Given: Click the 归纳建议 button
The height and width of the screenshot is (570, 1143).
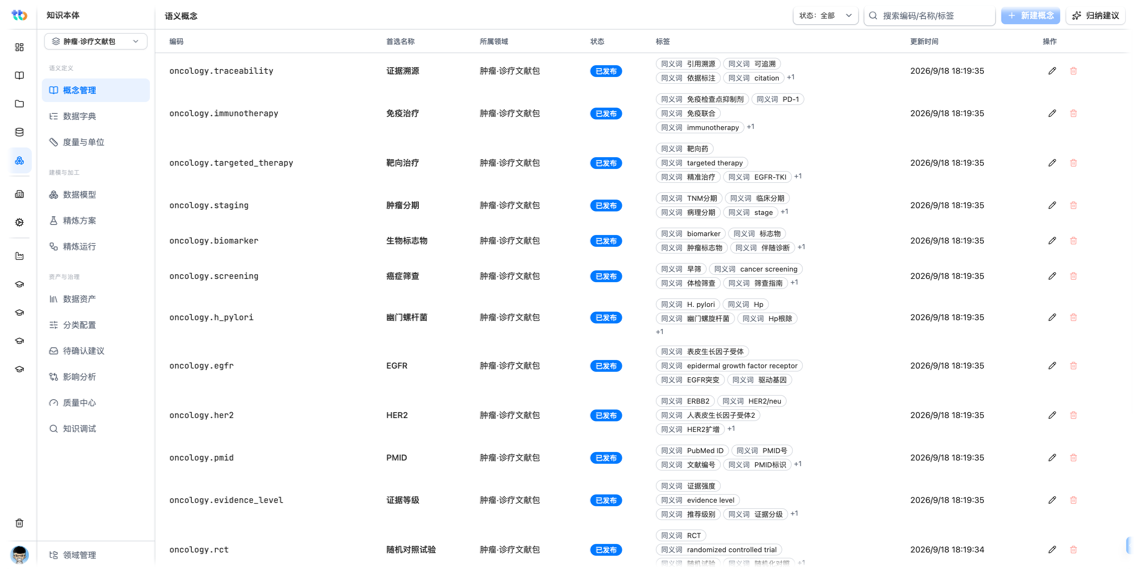Looking at the screenshot, I should (1096, 15).
